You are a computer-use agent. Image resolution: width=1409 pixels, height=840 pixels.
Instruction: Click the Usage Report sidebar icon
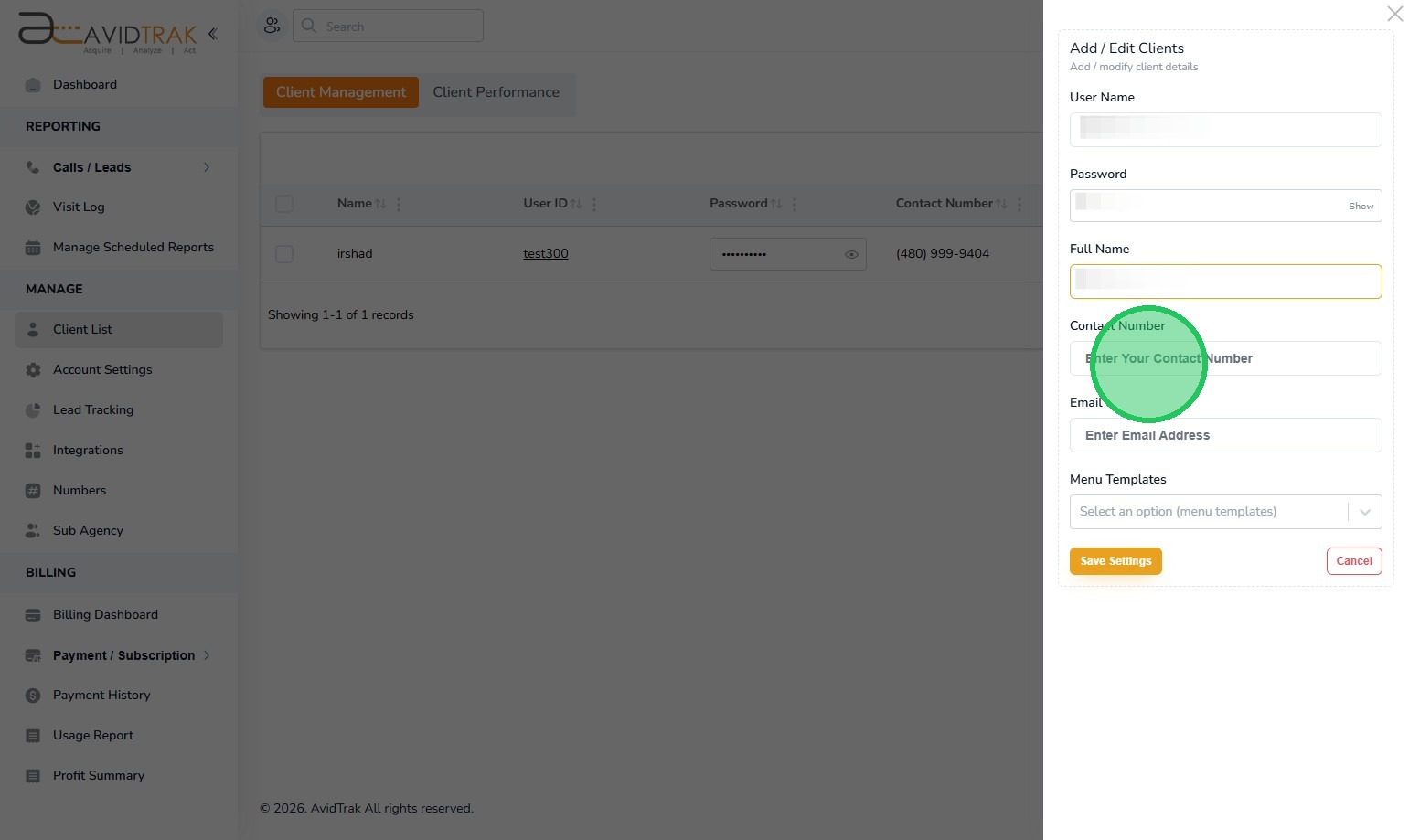pyautogui.click(x=33, y=736)
